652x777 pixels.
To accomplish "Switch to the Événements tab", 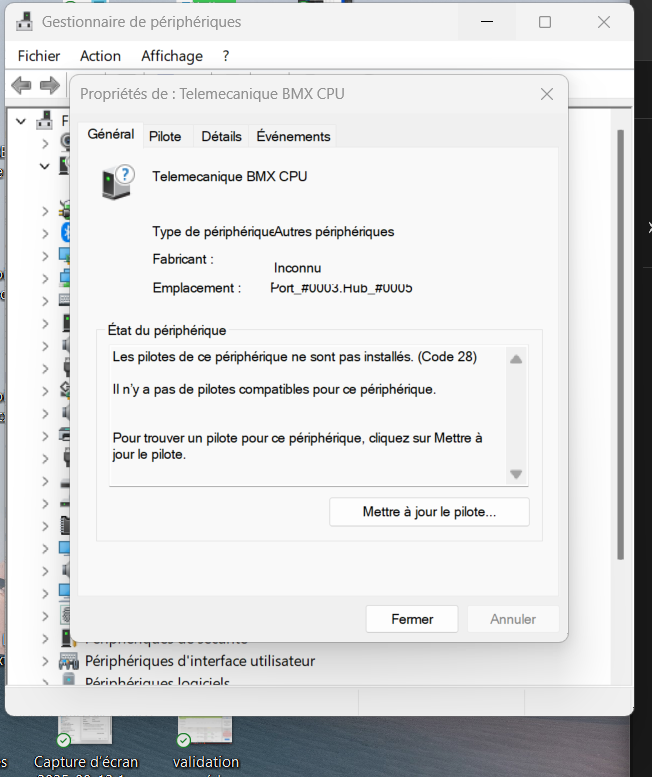I will click(x=293, y=136).
